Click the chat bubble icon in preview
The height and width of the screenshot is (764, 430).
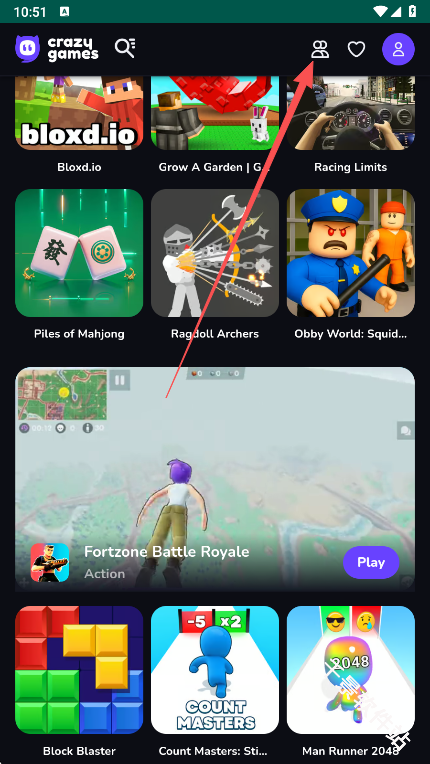pos(405,431)
